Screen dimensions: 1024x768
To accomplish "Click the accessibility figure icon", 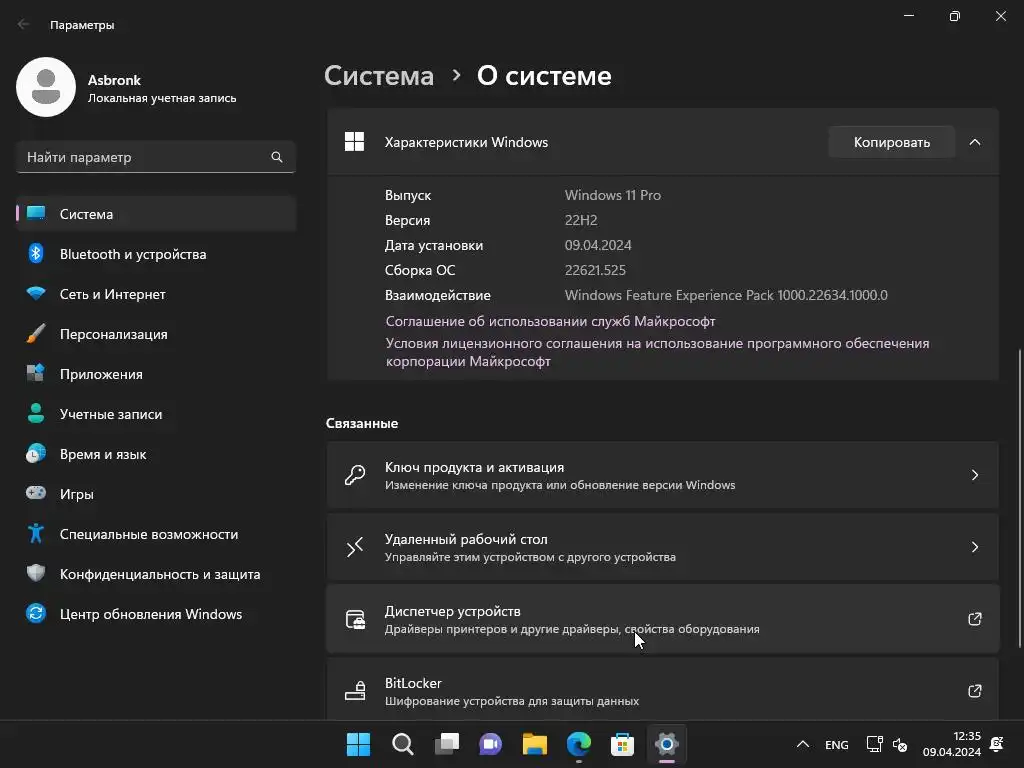I will (x=36, y=534).
